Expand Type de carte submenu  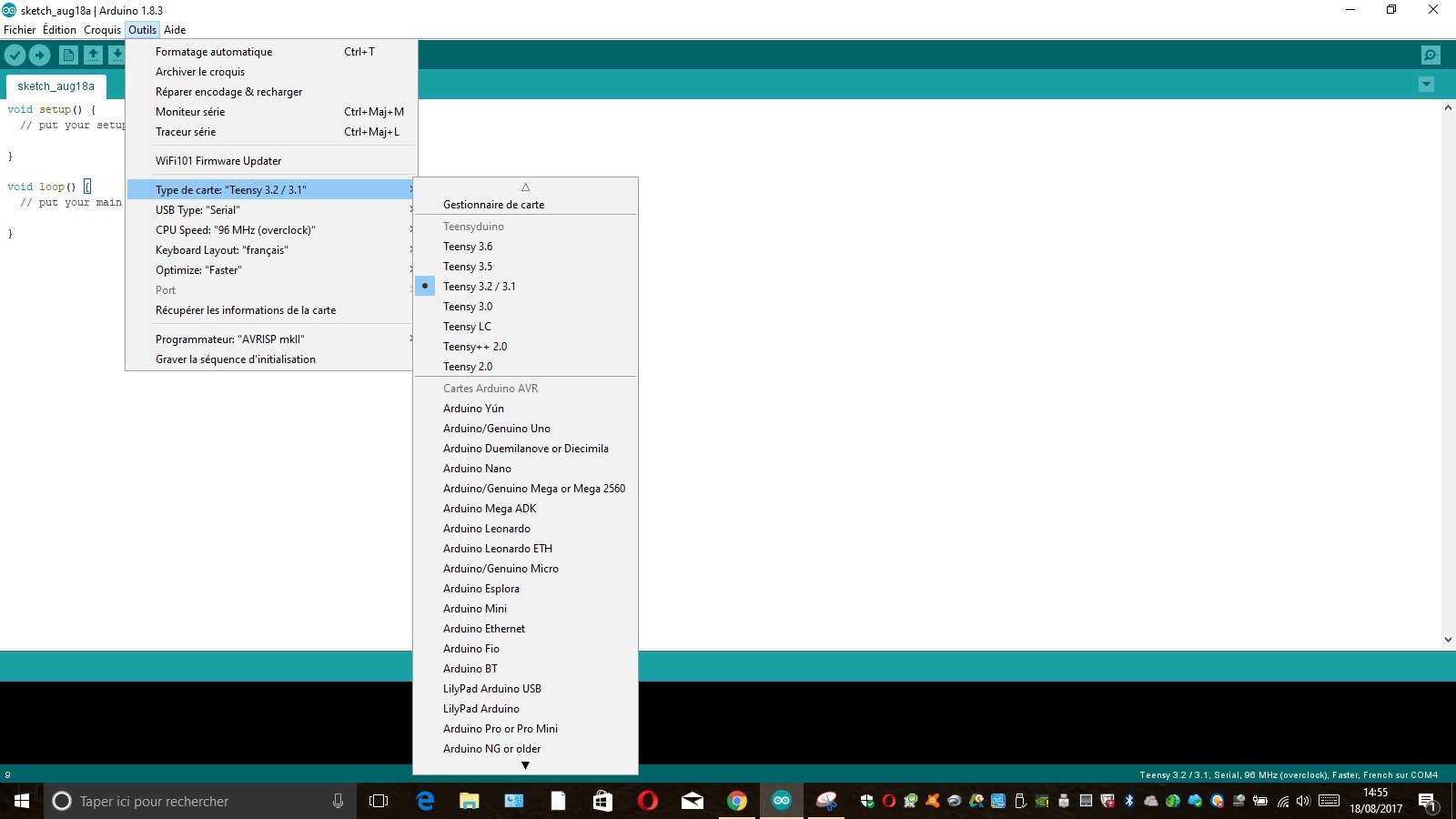pos(271,190)
